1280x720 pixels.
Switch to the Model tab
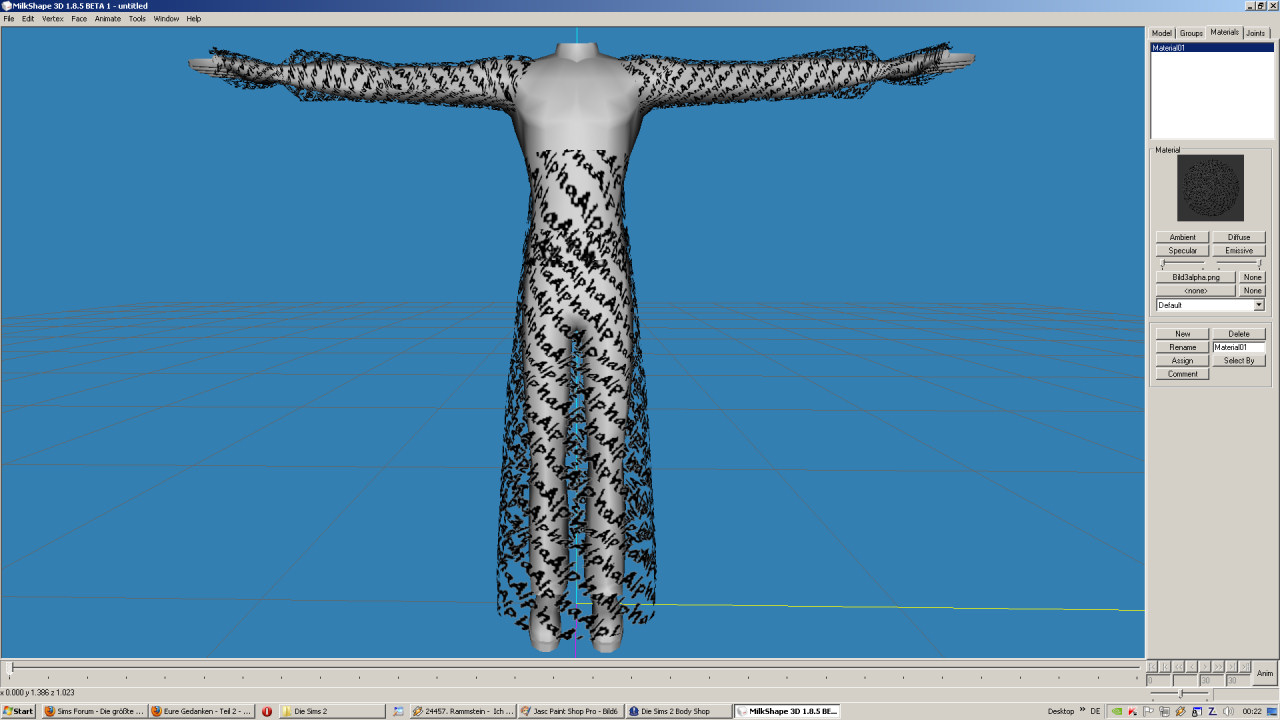pos(1161,33)
